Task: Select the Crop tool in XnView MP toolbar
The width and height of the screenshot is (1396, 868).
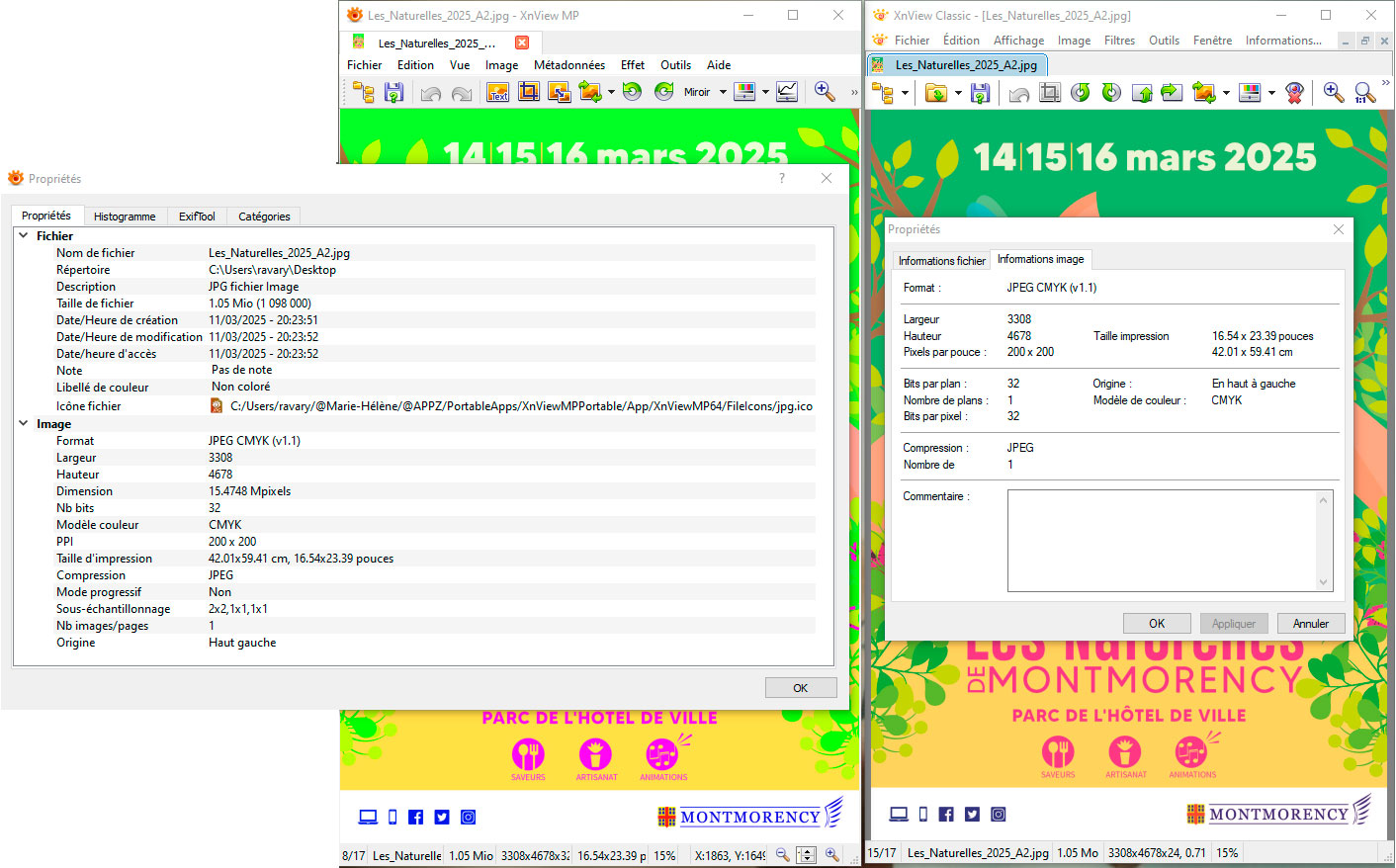Action: tap(529, 93)
